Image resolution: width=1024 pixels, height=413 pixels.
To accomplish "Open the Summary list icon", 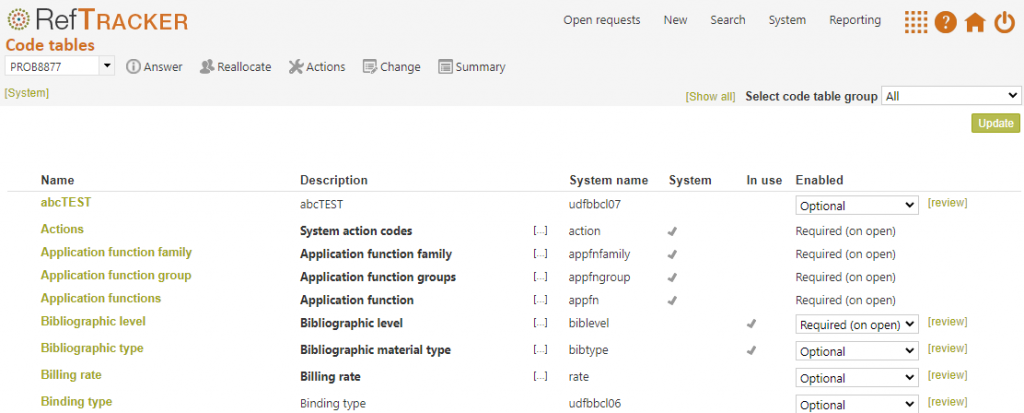I will tap(445, 67).
